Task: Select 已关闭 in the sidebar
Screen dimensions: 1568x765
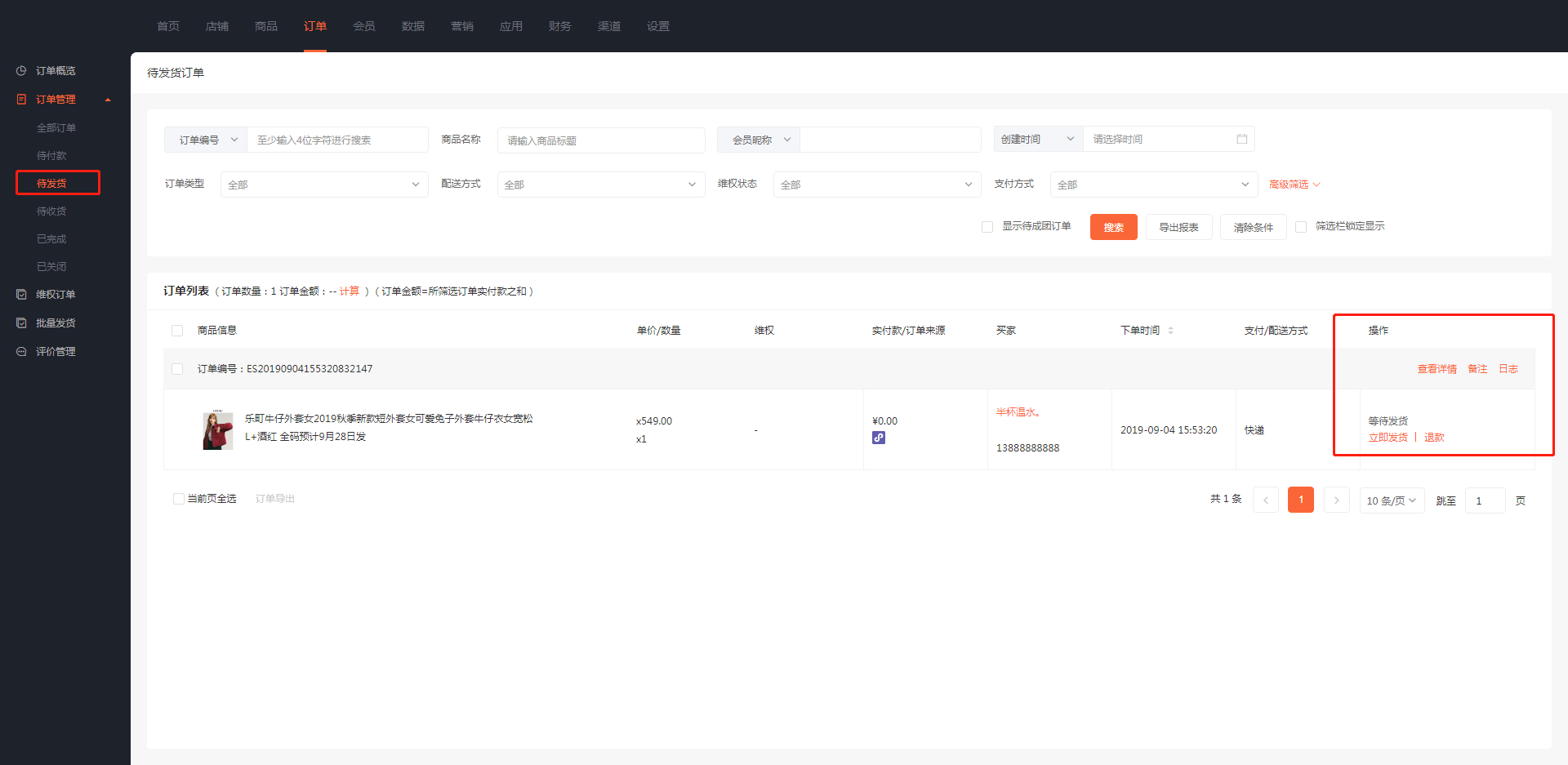Action: tap(51, 267)
